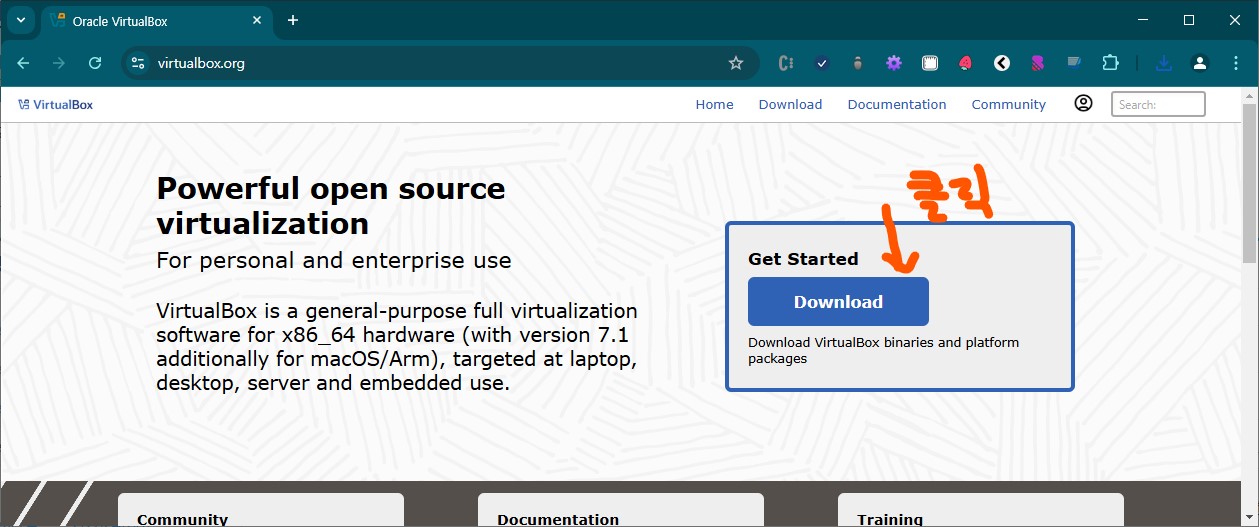Open the purple gear extension icon

point(894,63)
